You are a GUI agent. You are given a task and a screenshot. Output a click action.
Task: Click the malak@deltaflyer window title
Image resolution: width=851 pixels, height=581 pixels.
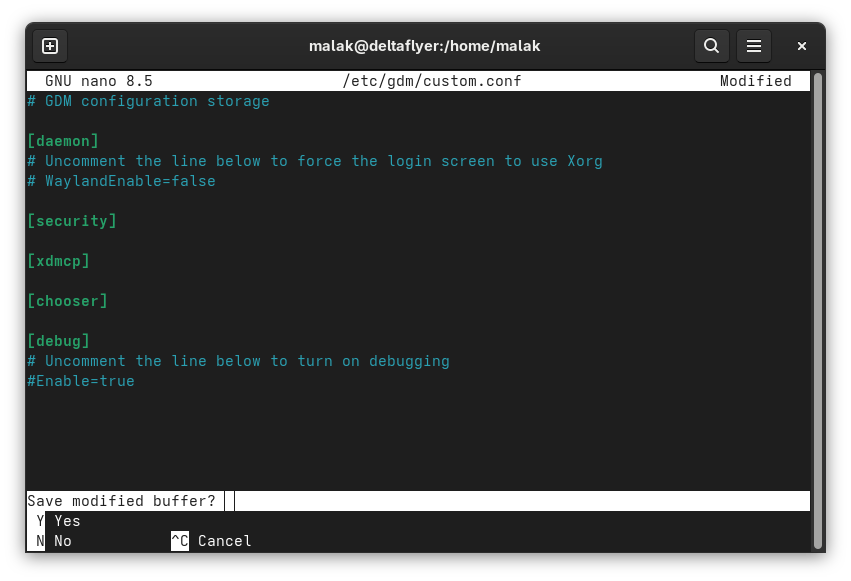(425, 46)
